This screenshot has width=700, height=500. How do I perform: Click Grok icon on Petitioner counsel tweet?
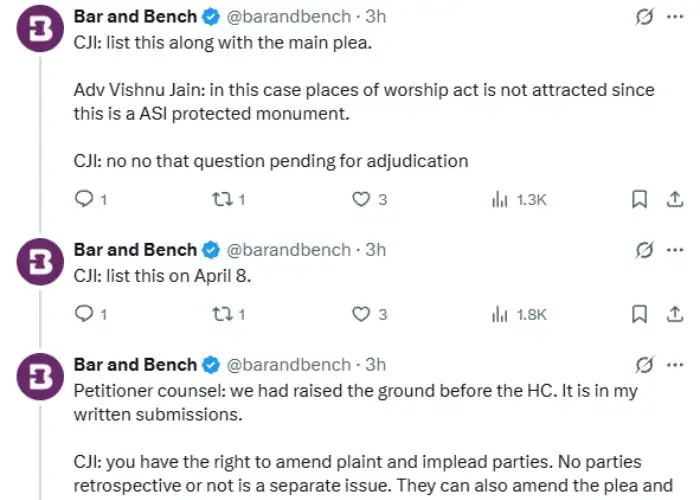(x=644, y=365)
